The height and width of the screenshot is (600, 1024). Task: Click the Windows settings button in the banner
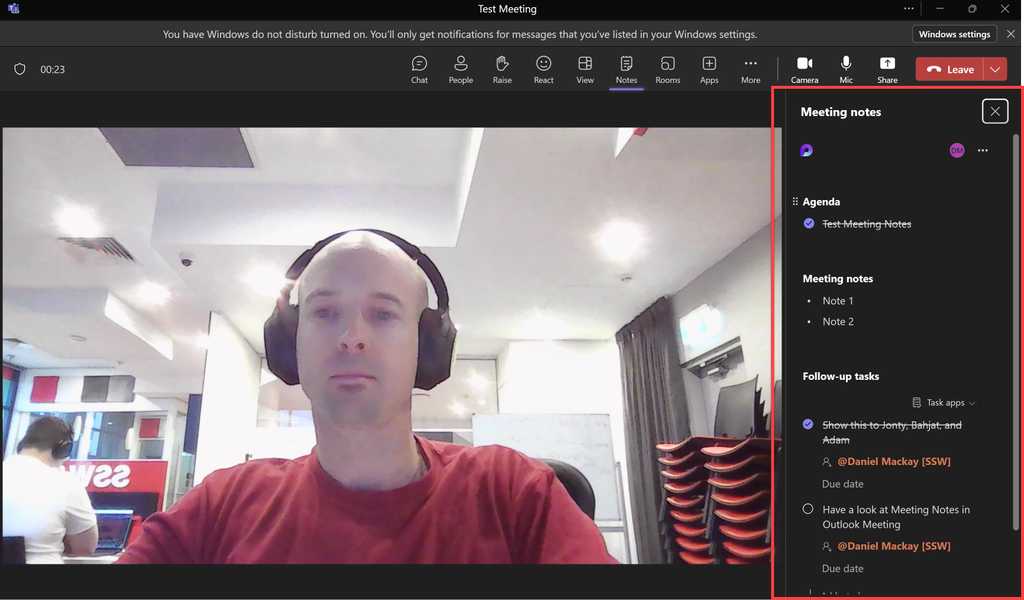tap(954, 33)
